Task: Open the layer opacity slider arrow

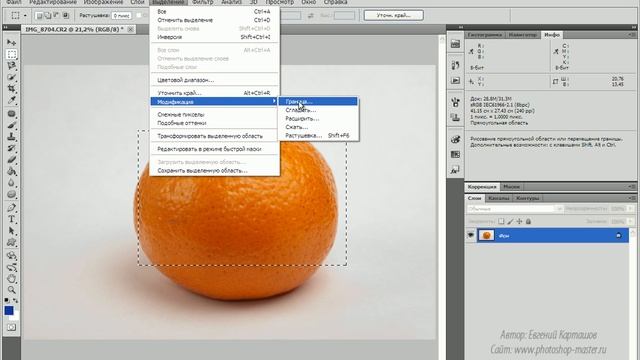Action: tap(630, 209)
